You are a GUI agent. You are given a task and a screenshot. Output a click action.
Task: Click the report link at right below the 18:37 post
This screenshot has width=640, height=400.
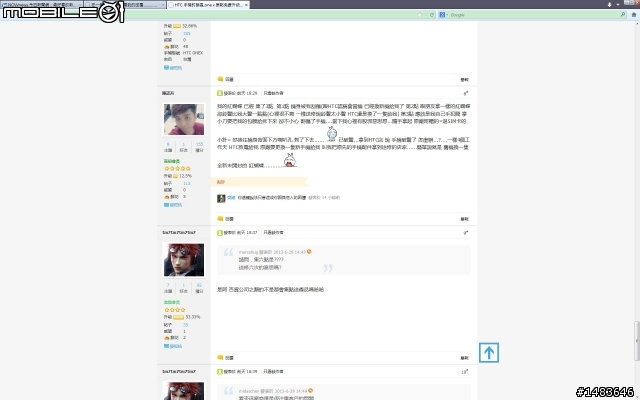pyautogui.click(x=464, y=358)
